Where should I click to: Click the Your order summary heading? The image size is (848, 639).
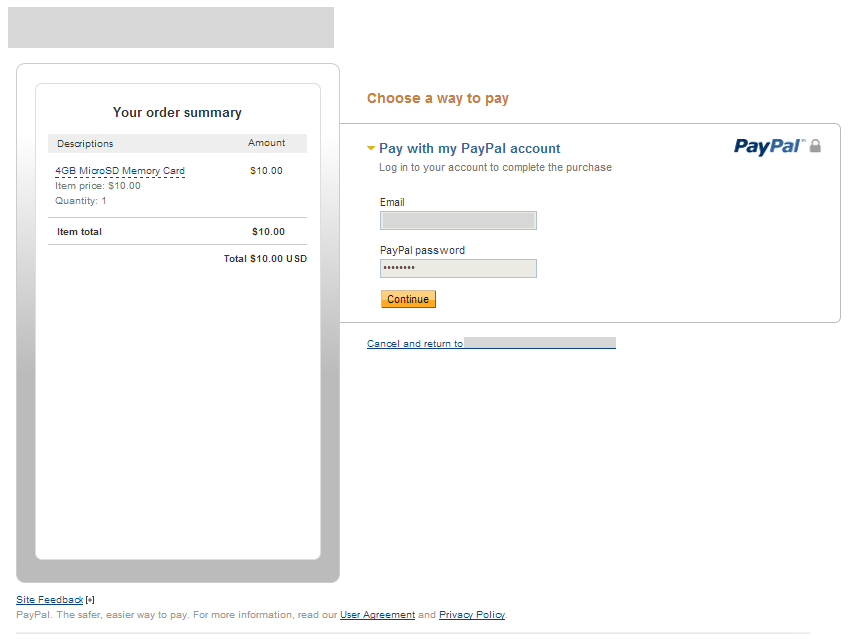[x=177, y=112]
